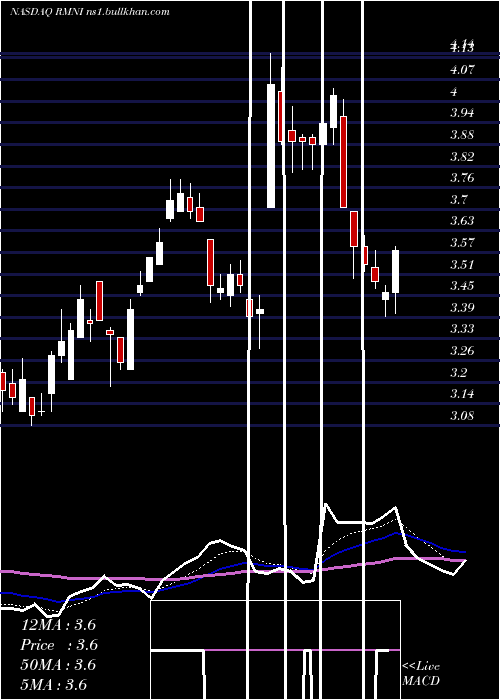Click the <<Live MACD label
Screen dimensions: 500x700
[421, 674]
